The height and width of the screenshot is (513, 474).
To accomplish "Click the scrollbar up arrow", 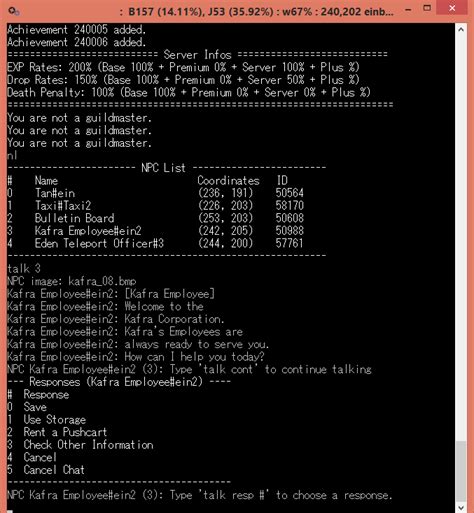I will 461,30.
